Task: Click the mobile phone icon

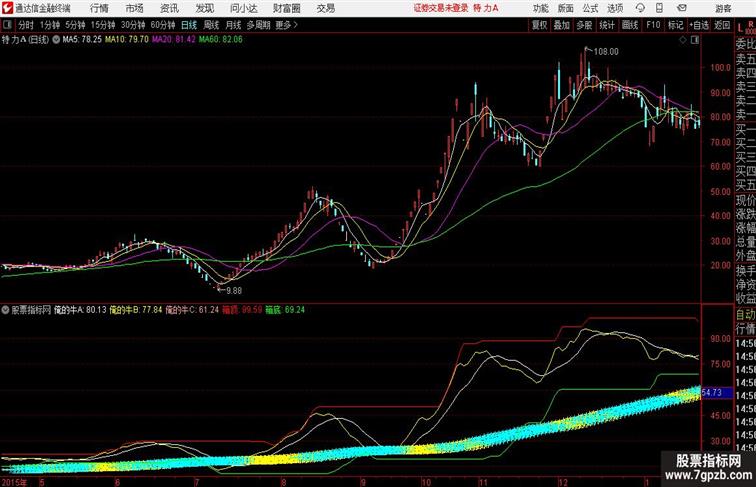Action: coord(660,8)
